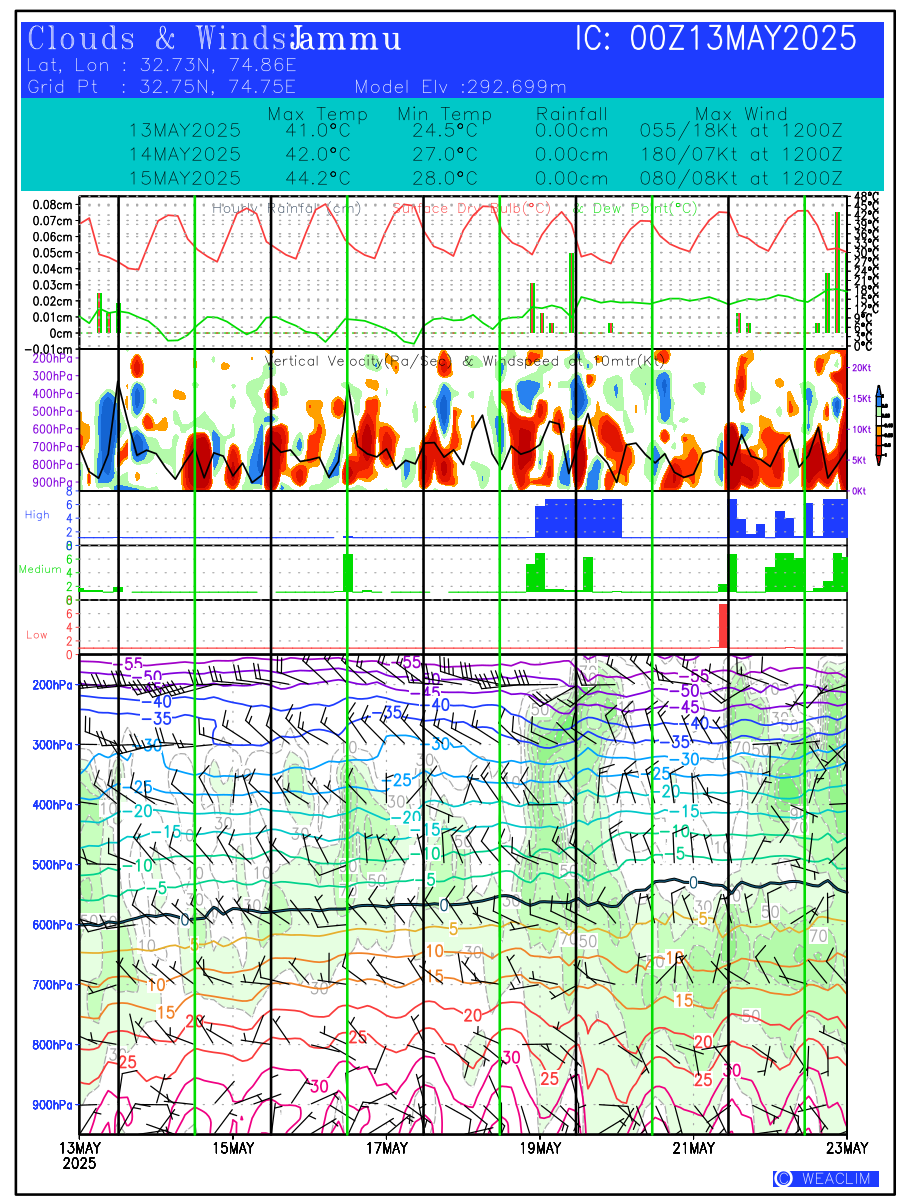The height and width of the screenshot is (1200, 900).
Task: Click the 'Low' cloud panel label
Action: click(x=36, y=635)
